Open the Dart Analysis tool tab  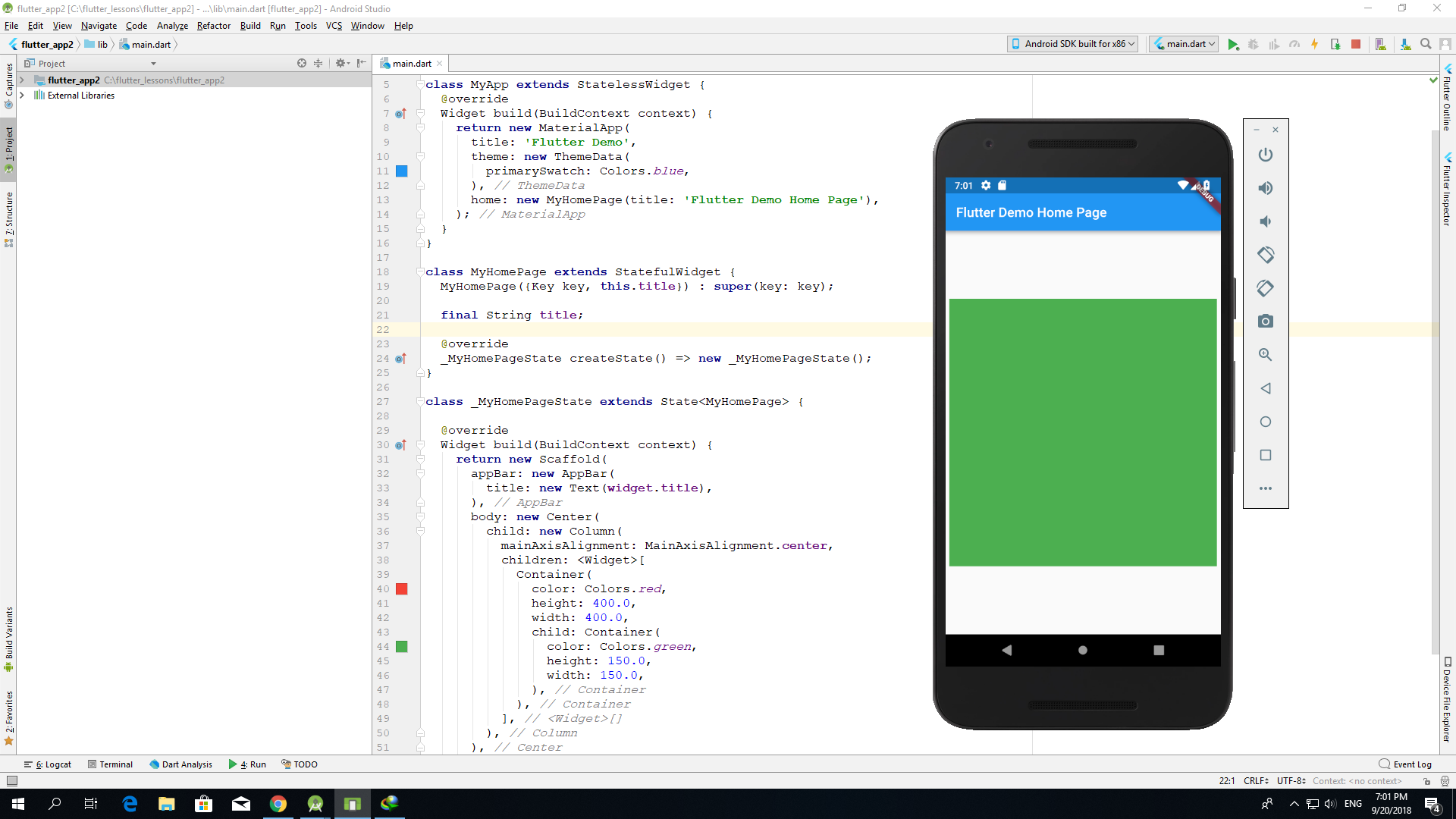click(180, 764)
